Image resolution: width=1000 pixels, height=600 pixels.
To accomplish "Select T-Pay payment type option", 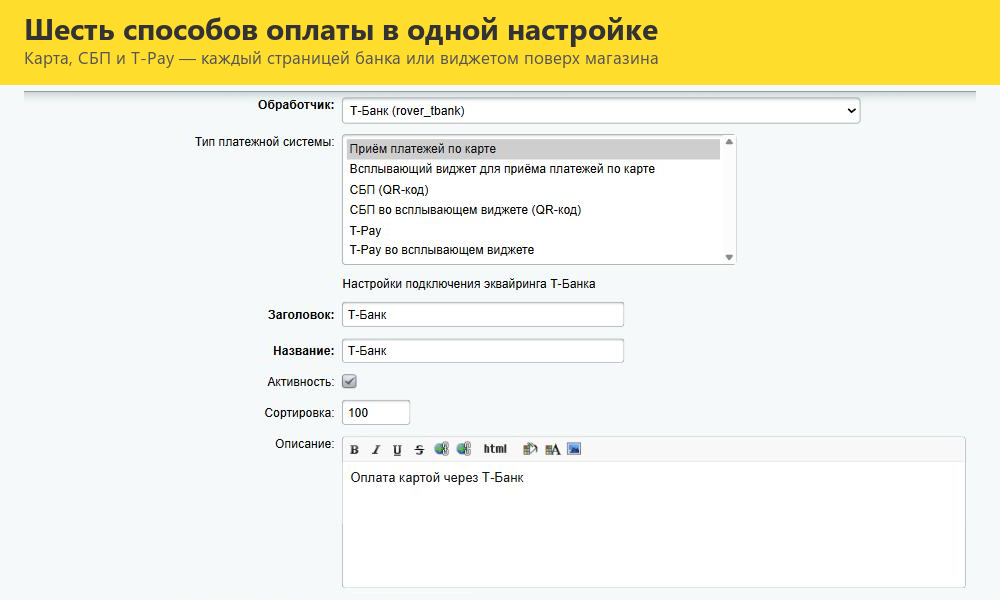I will click(x=533, y=230).
